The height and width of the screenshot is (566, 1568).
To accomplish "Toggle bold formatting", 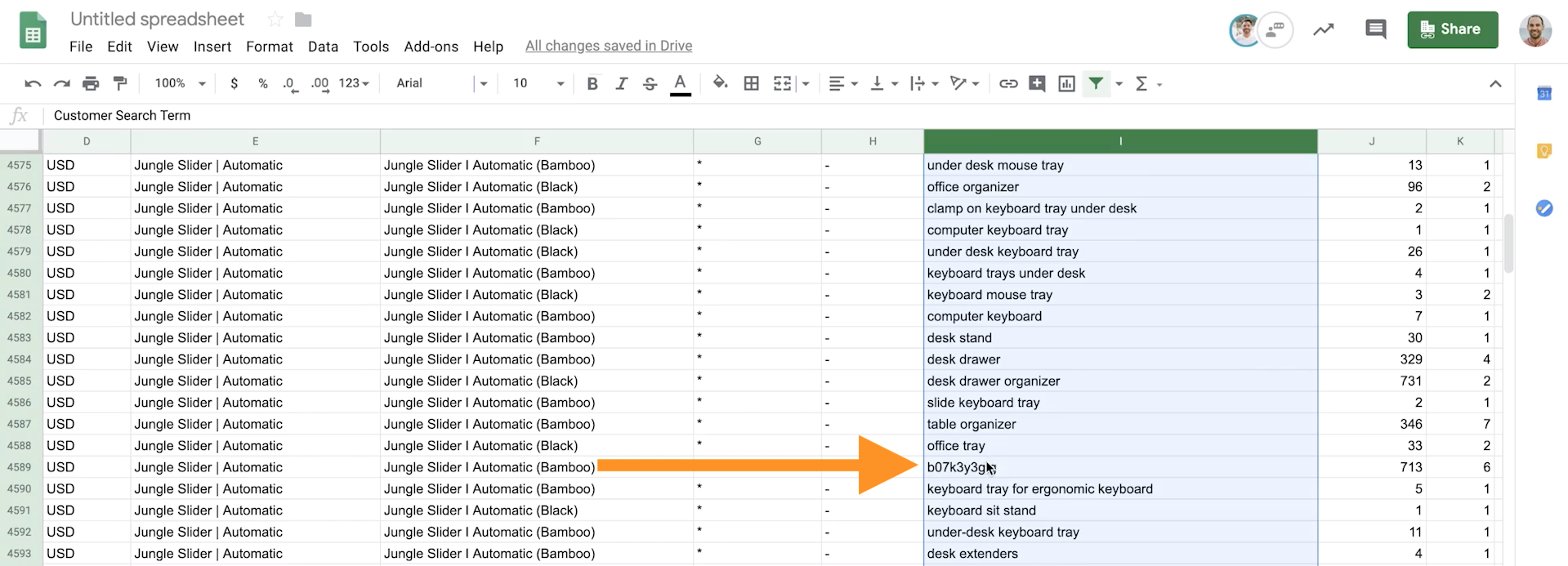I will click(592, 83).
